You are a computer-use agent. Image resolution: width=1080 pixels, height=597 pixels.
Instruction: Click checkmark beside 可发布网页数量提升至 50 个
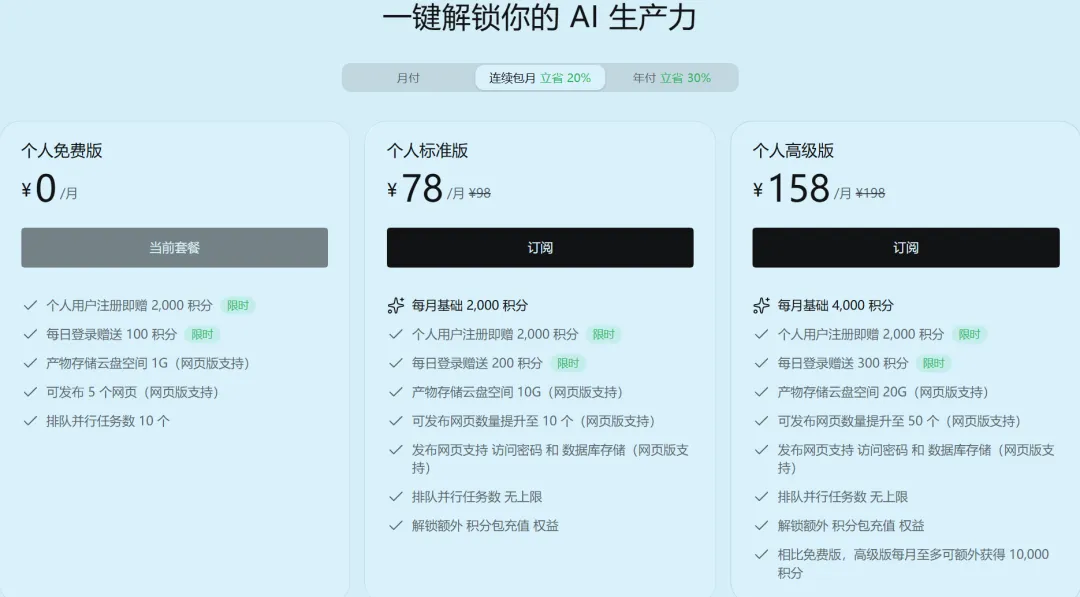tap(761, 421)
